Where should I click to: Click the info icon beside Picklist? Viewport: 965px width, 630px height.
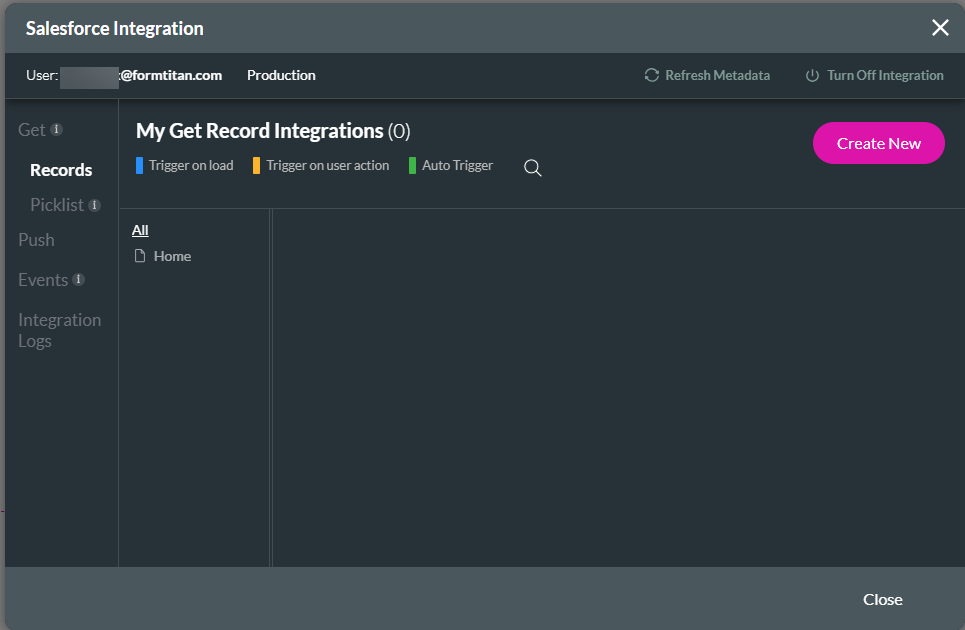tap(94, 205)
